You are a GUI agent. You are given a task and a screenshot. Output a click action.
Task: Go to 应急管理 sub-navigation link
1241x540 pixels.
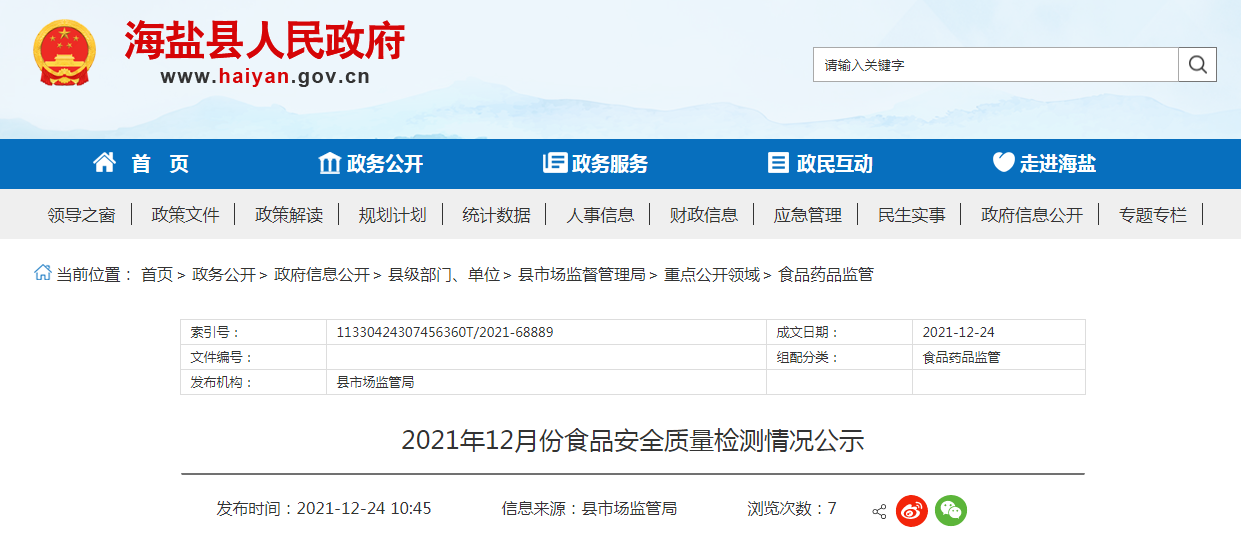pyautogui.click(x=808, y=215)
